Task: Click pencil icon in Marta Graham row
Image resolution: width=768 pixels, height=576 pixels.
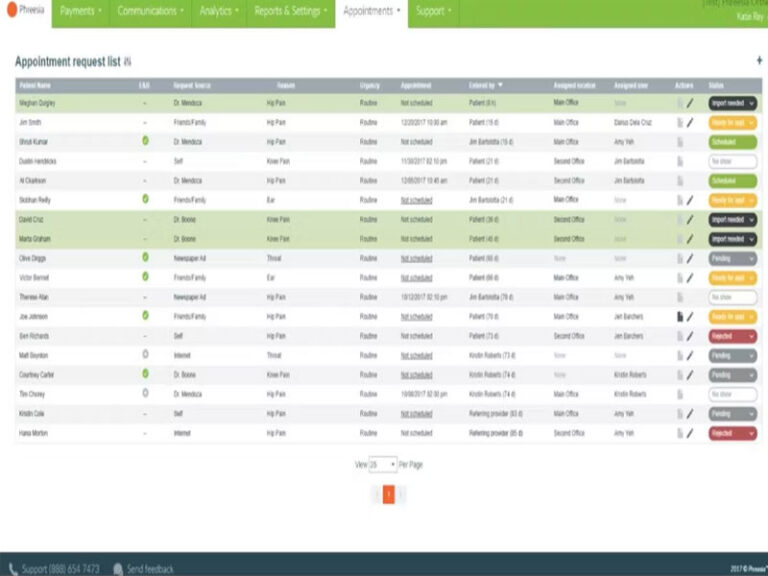Action: click(x=690, y=239)
